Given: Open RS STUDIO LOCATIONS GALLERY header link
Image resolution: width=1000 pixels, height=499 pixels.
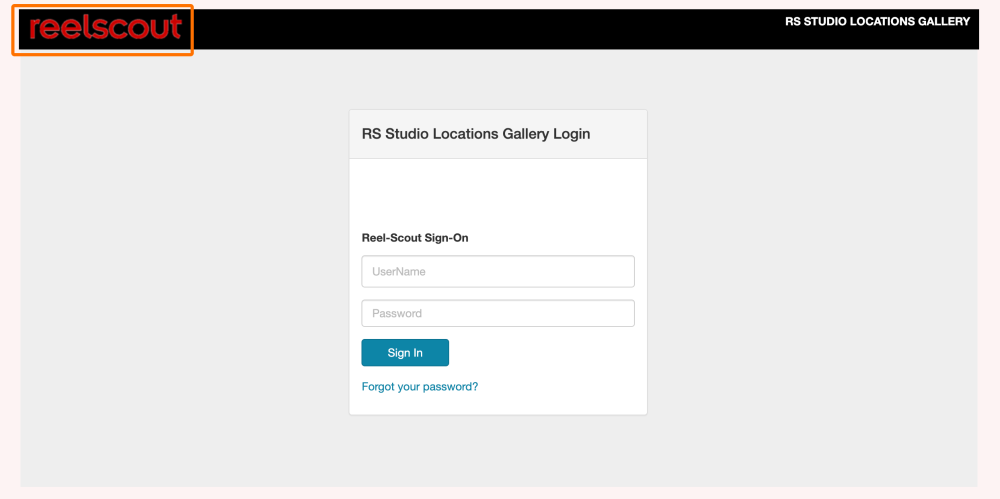Looking at the screenshot, I should 878,22.
